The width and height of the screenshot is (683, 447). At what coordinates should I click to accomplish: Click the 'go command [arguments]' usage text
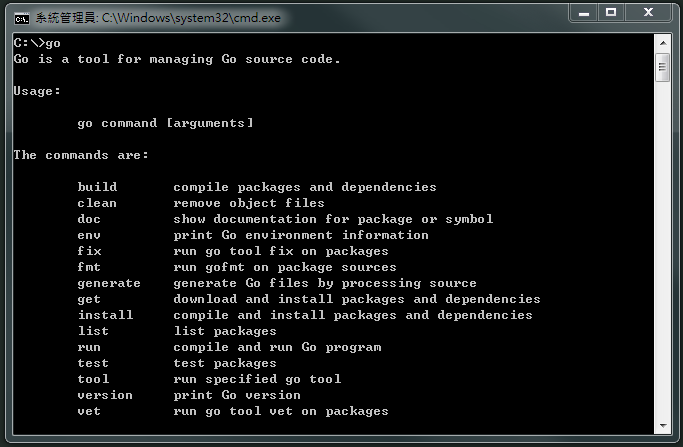(x=165, y=123)
